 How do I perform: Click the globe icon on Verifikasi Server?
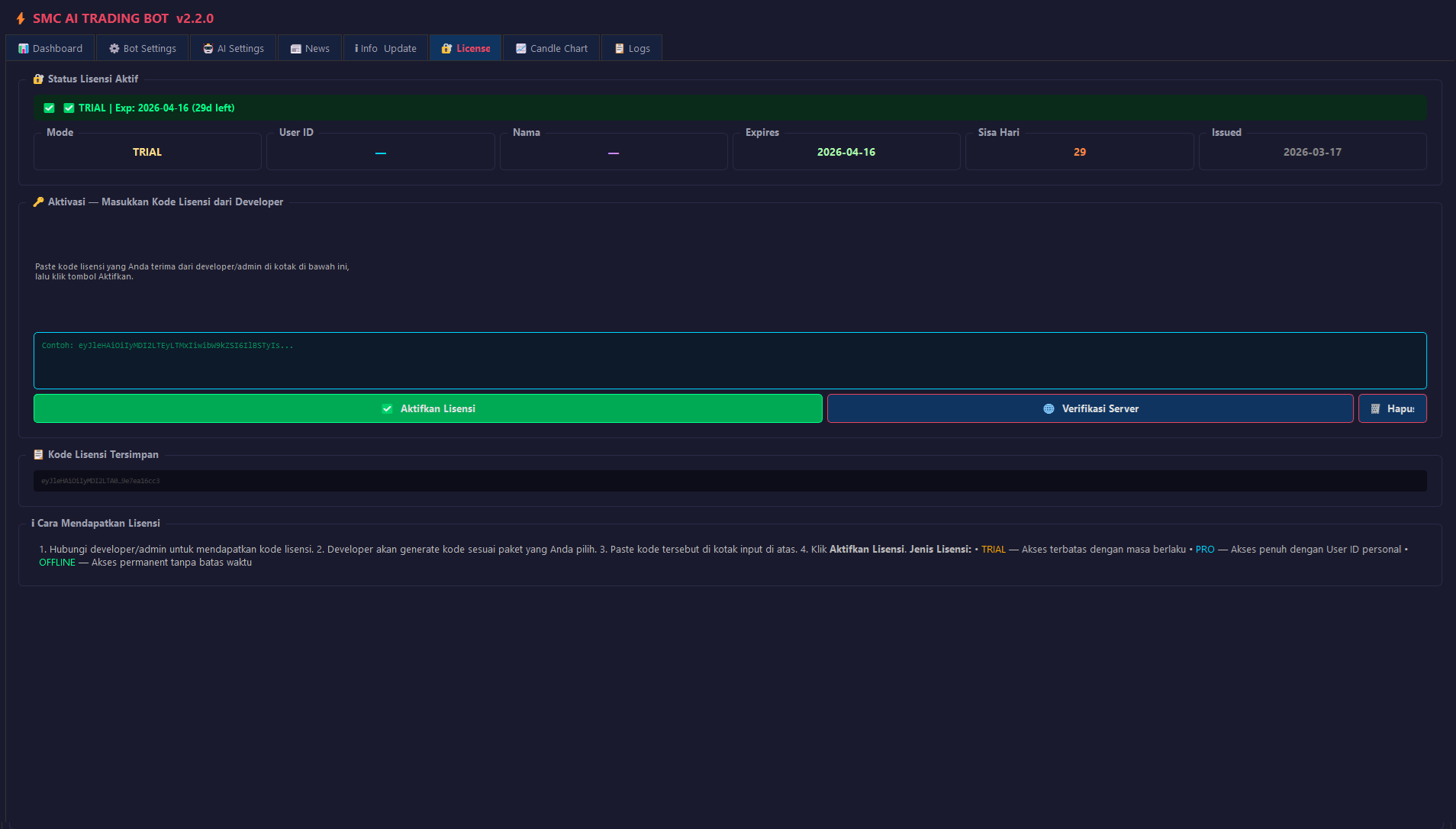[x=1049, y=408]
